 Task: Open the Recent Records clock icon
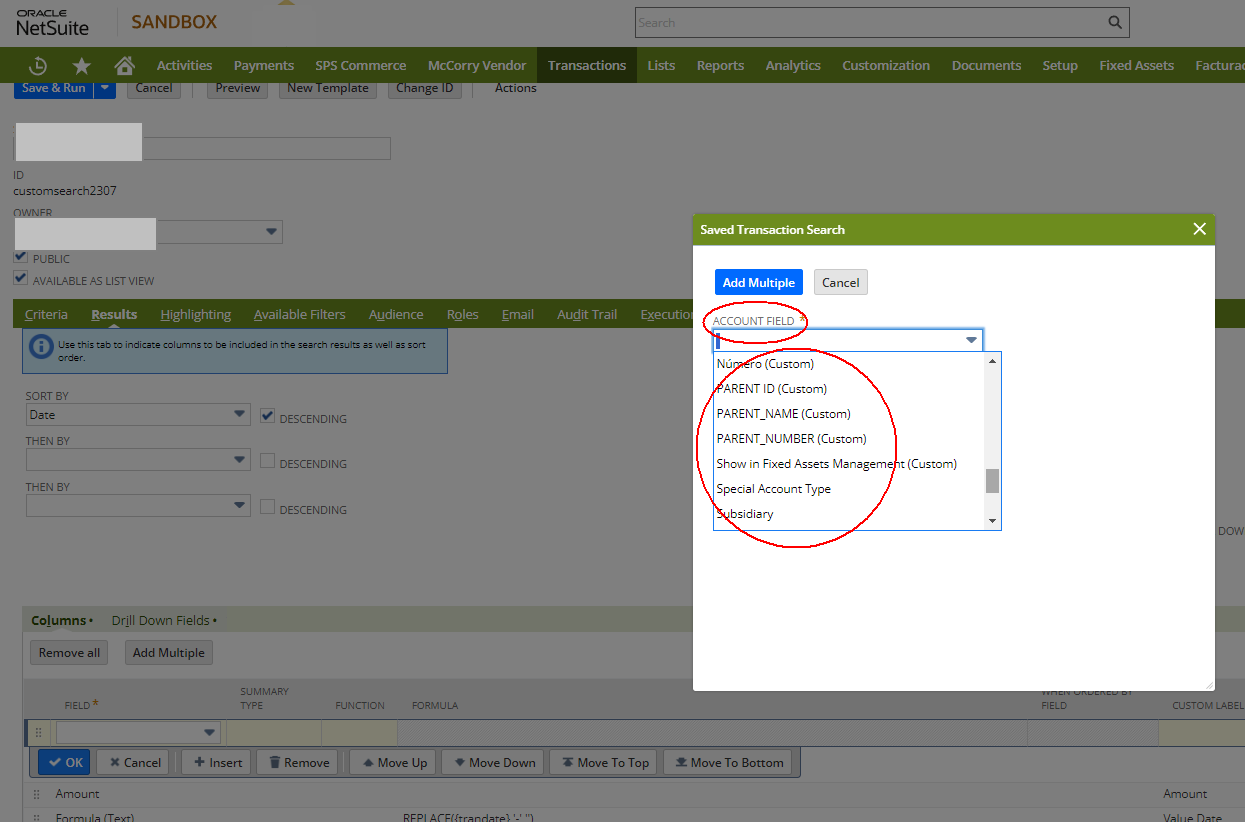tap(38, 66)
